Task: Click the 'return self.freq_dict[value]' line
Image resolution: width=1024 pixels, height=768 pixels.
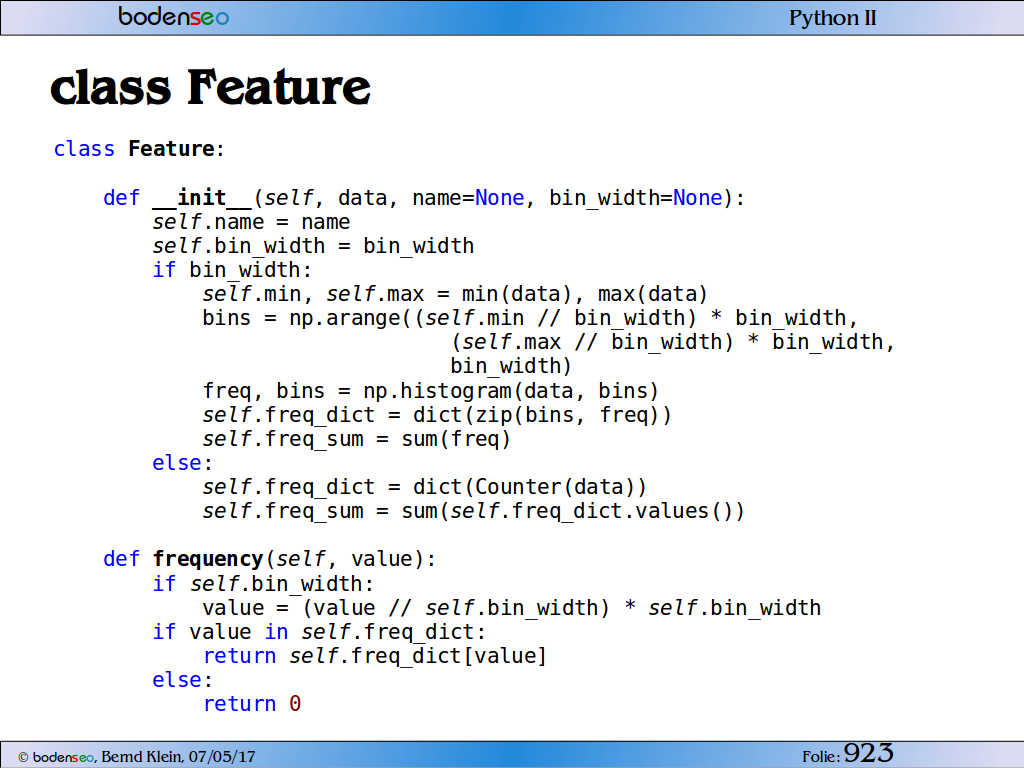Action: [375, 656]
